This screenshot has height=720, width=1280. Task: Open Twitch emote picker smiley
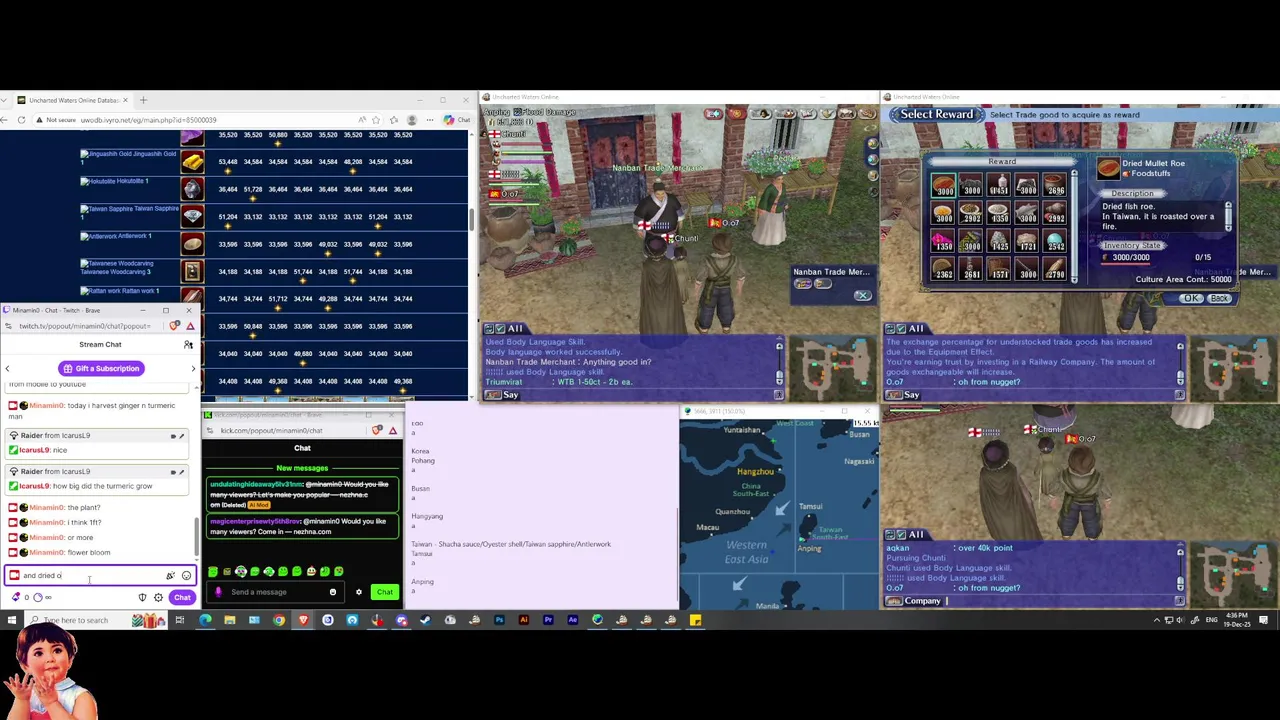point(186,575)
